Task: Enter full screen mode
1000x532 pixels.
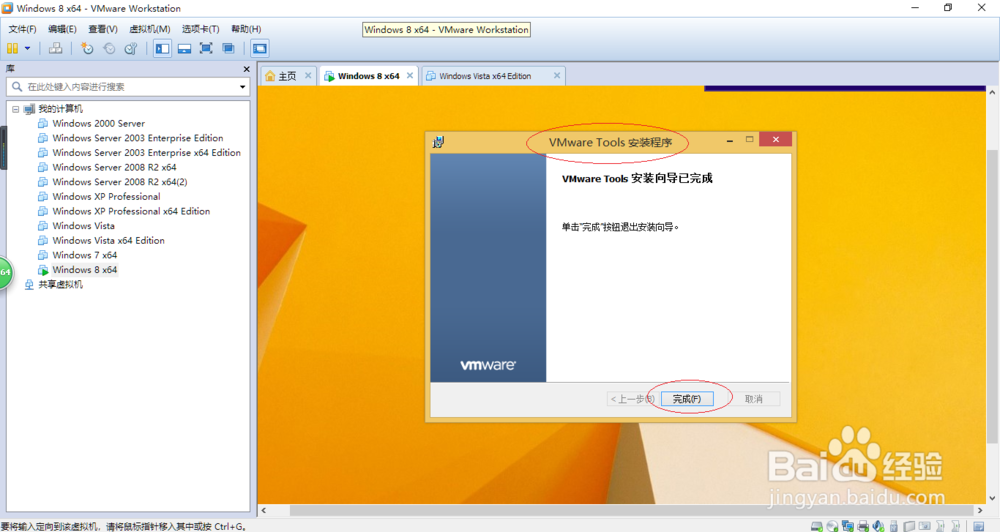Action: coord(206,48)
